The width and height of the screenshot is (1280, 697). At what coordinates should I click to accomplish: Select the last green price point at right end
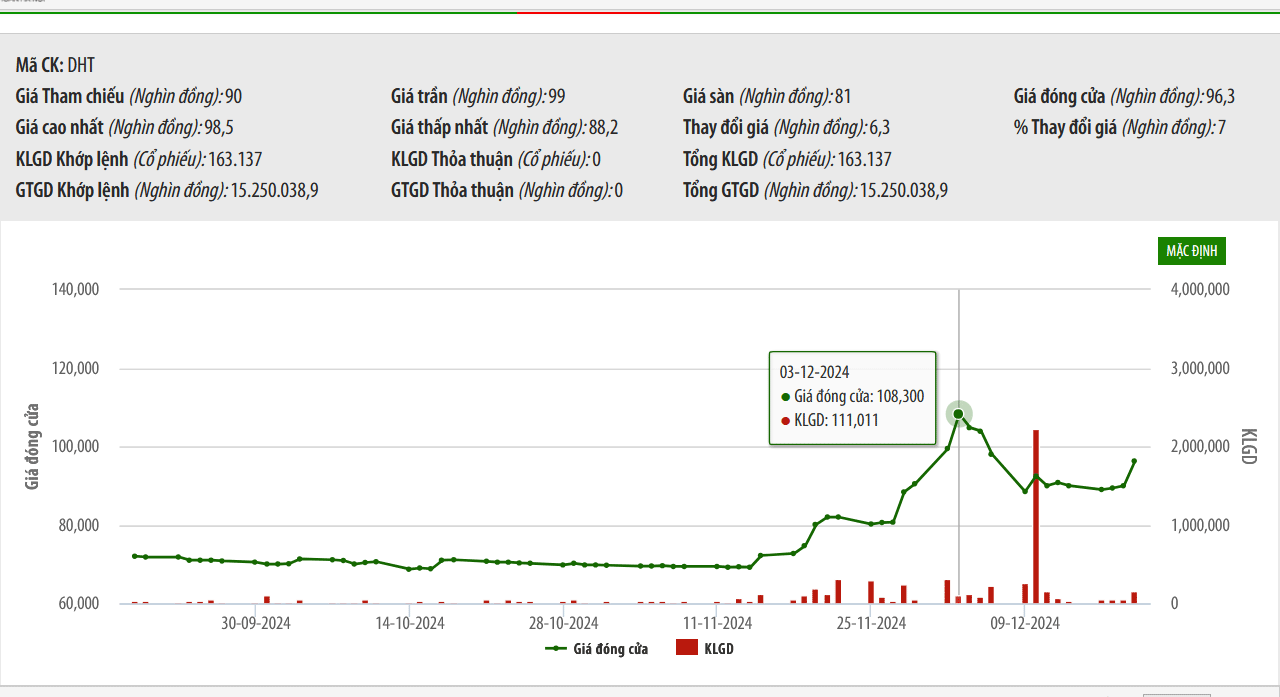pos(1134,461)
